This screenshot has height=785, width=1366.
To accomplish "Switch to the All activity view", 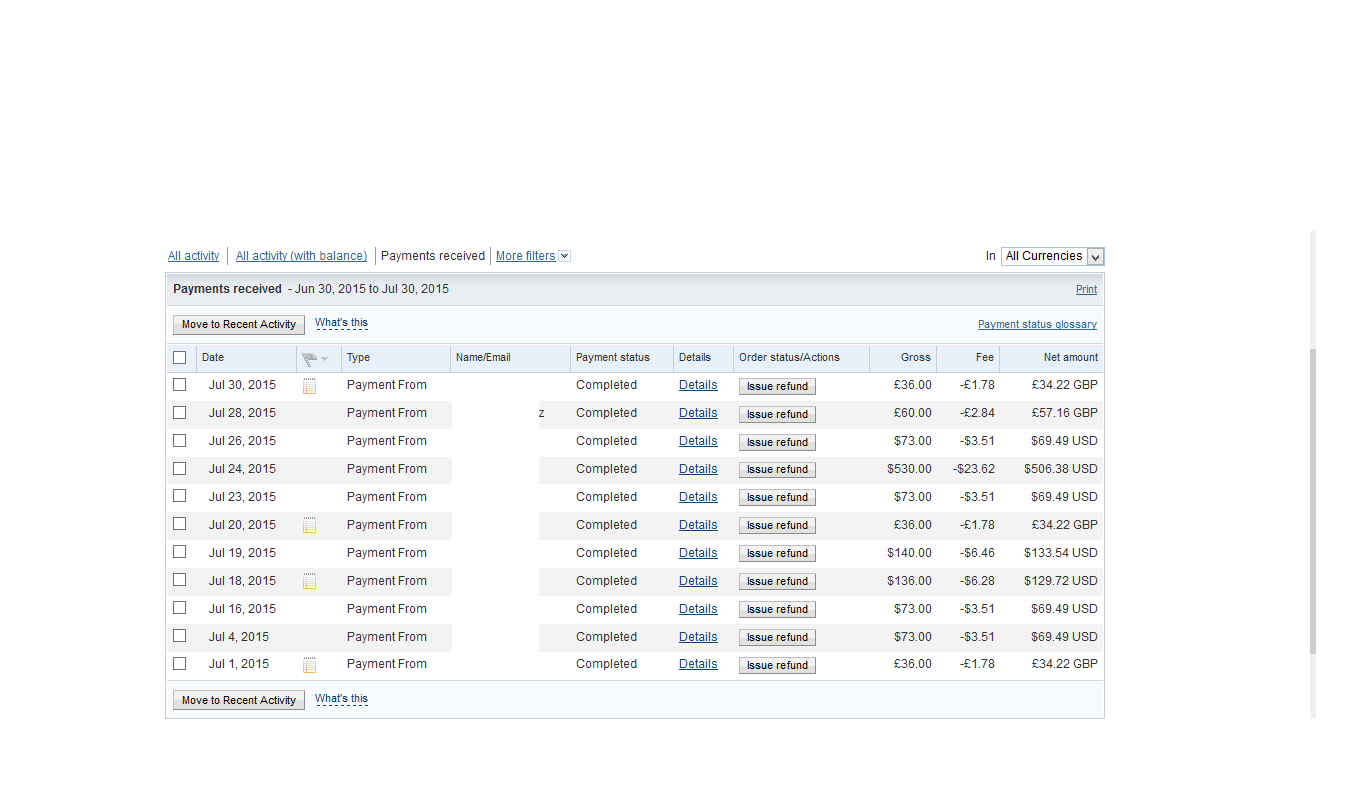I will point(193,256).
